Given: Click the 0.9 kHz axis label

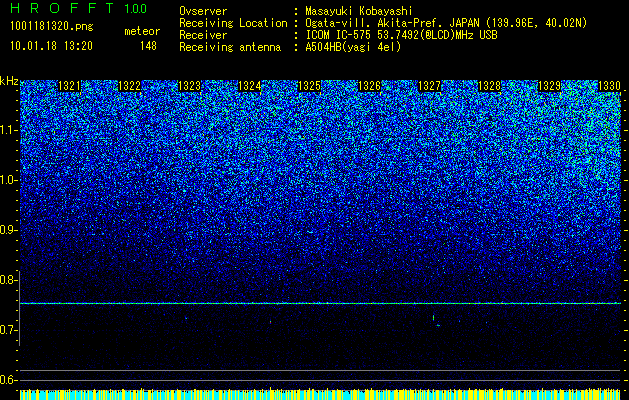Looking at the screenshot, I should point(8,230).
